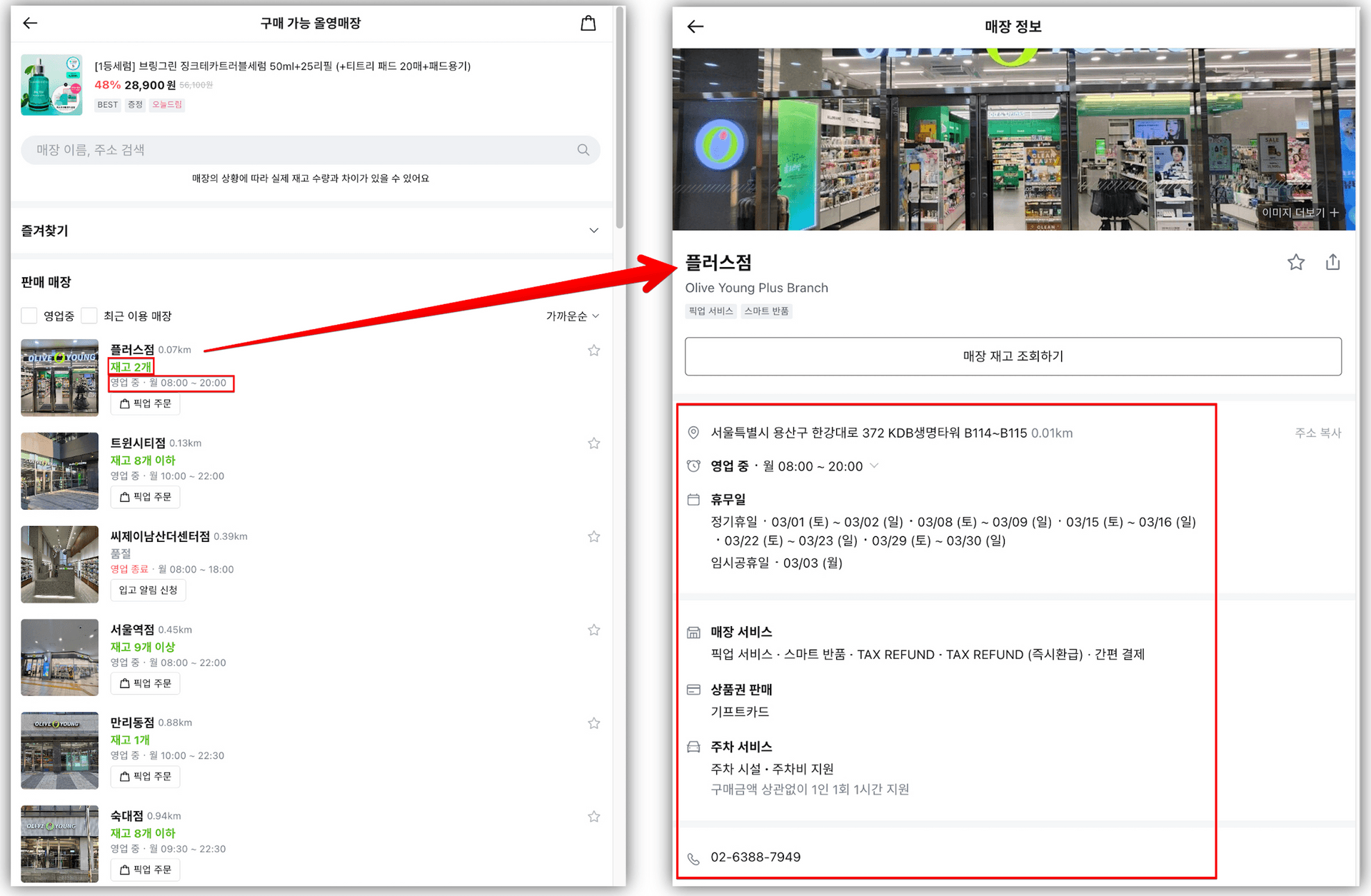Click the 오늘드림 product badge
This screenshot has height=896, width=1371.
coord(166,105)
